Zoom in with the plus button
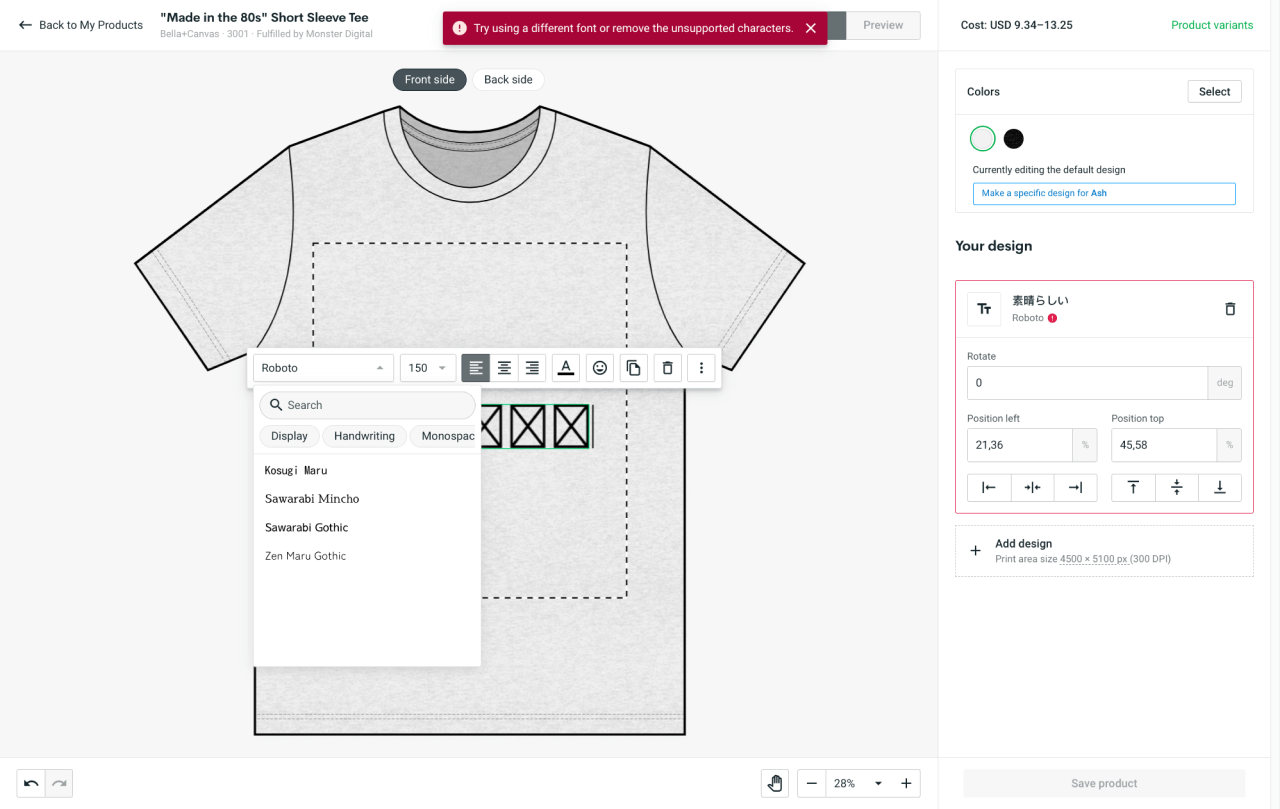The image size is (1280, 809). click(x=906, y=783)
